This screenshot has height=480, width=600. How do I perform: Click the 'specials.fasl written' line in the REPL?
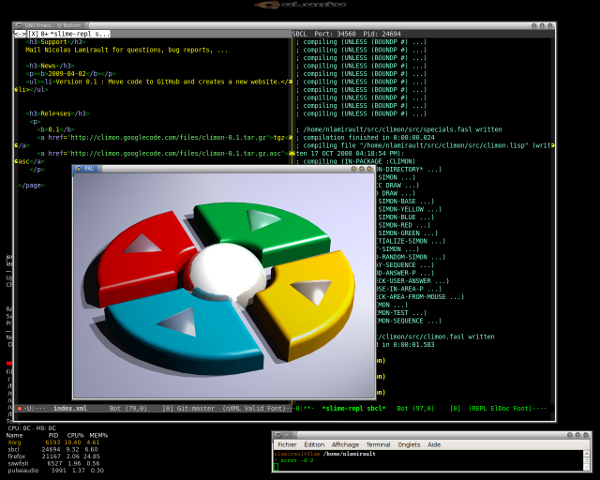coord(399,129)
